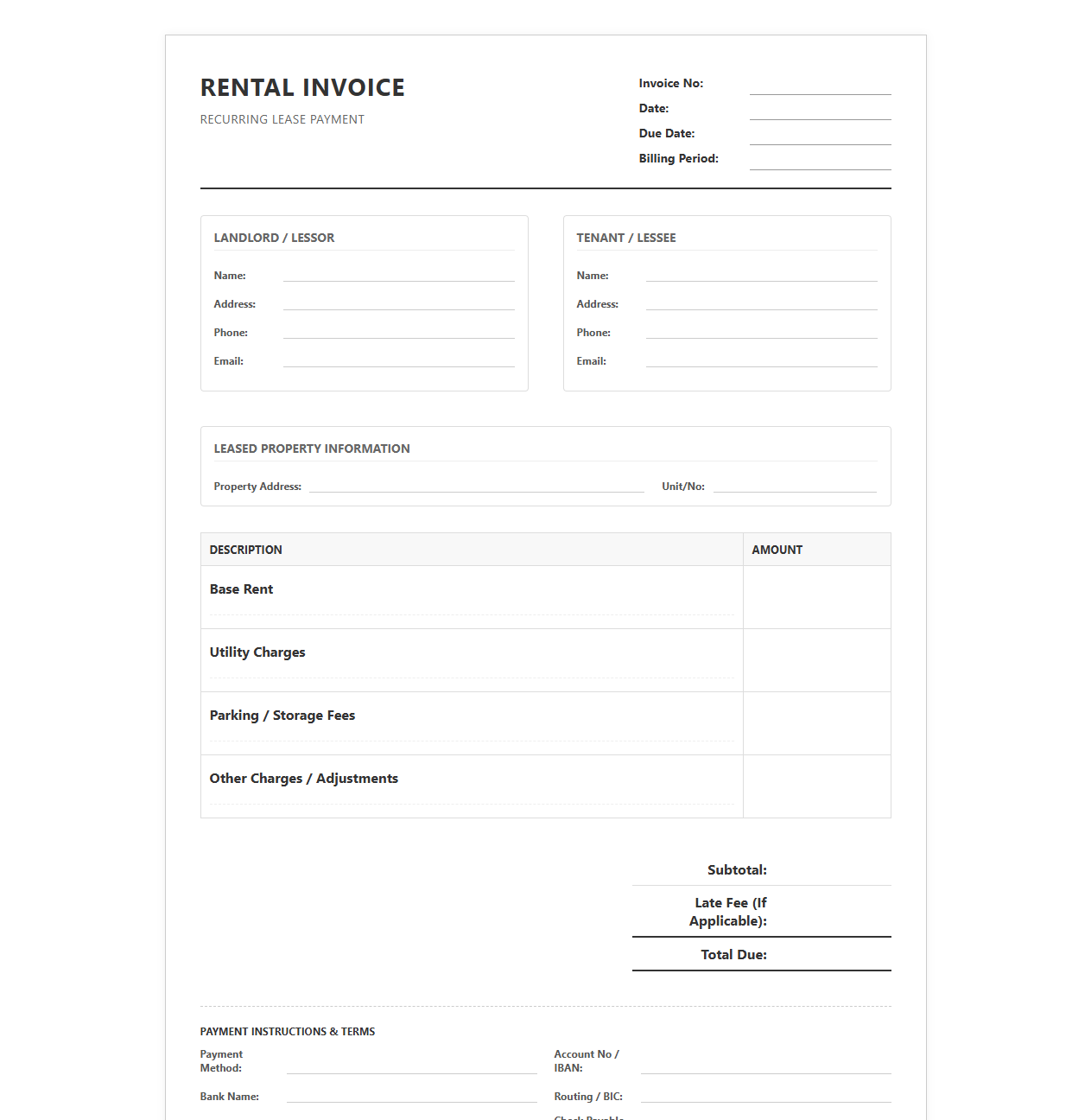The width and height of the screenshot is (1091, 1120).
Task: Click the Late Fee (If Applicable) label
Action: point(728,912)
